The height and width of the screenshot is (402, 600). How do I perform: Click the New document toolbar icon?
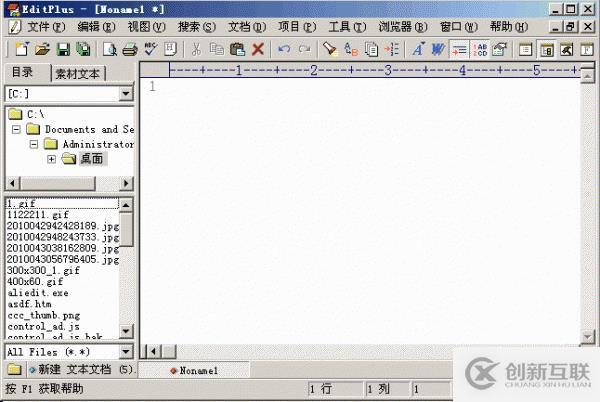coord(22,49)
